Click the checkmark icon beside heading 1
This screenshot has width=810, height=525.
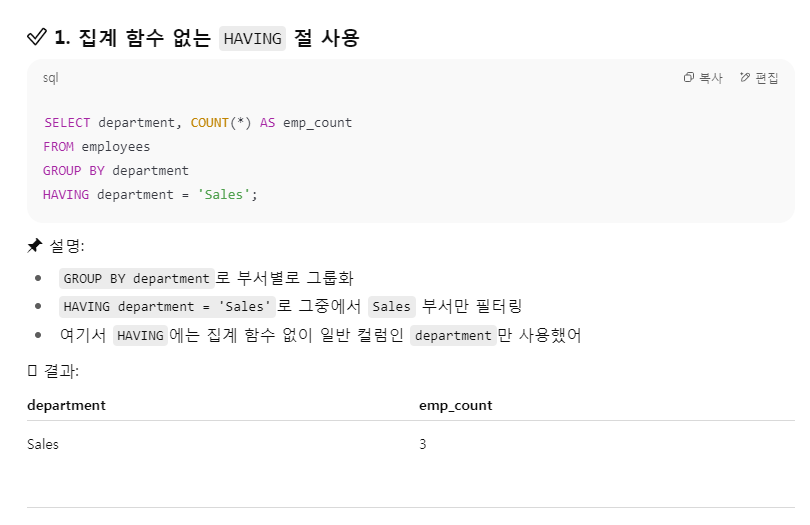[x=37, y=37]
